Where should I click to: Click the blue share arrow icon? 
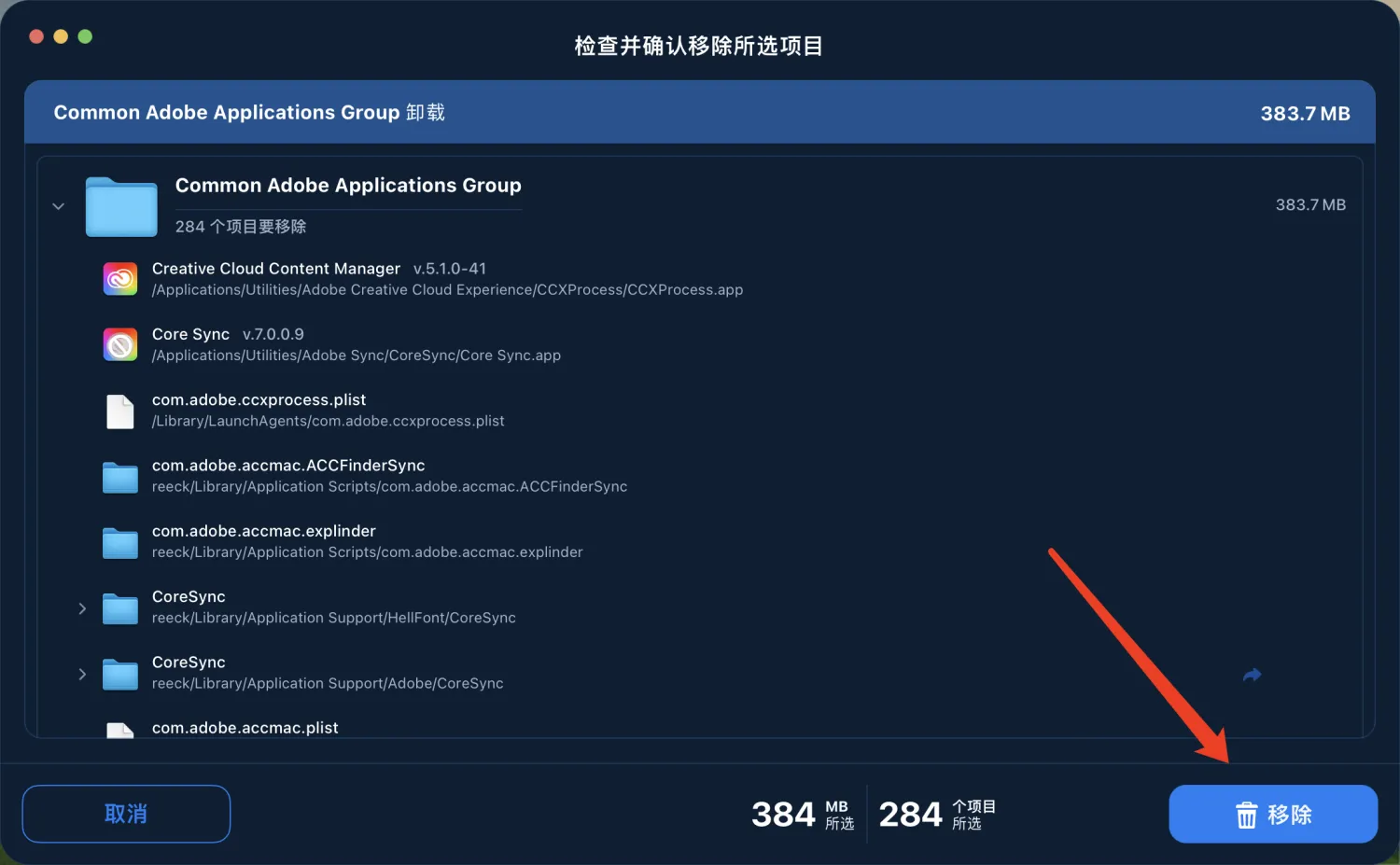(x=1252, y=674)
